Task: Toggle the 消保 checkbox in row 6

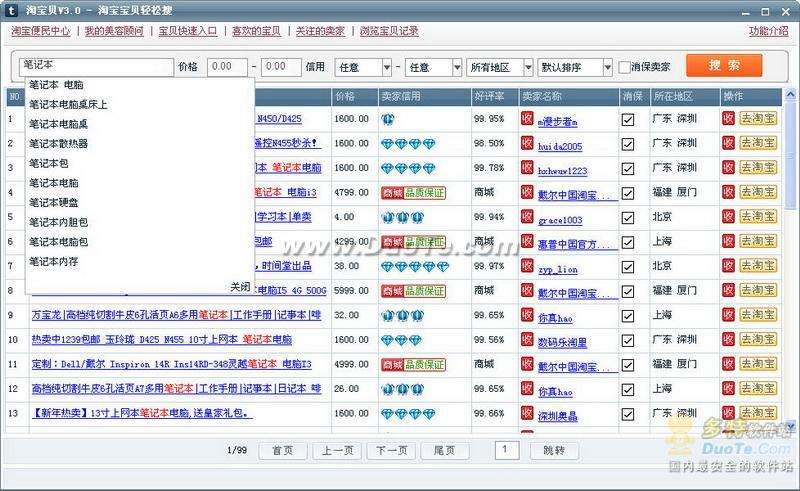Action: [x=628, y=242]
